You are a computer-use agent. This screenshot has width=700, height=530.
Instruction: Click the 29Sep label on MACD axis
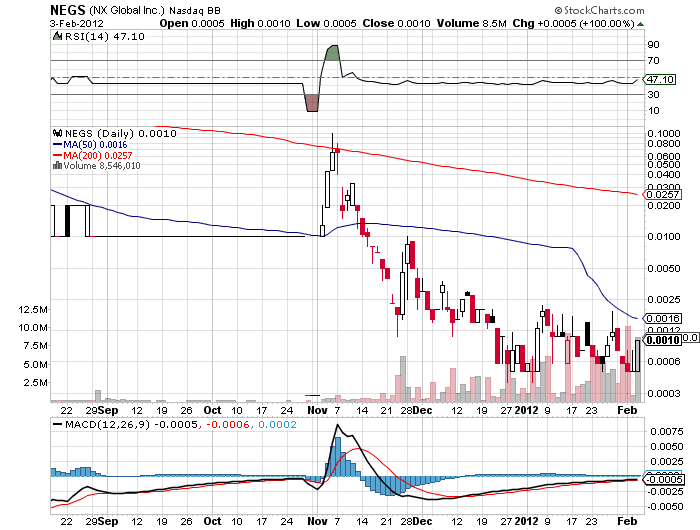click(x=102, y=521)
